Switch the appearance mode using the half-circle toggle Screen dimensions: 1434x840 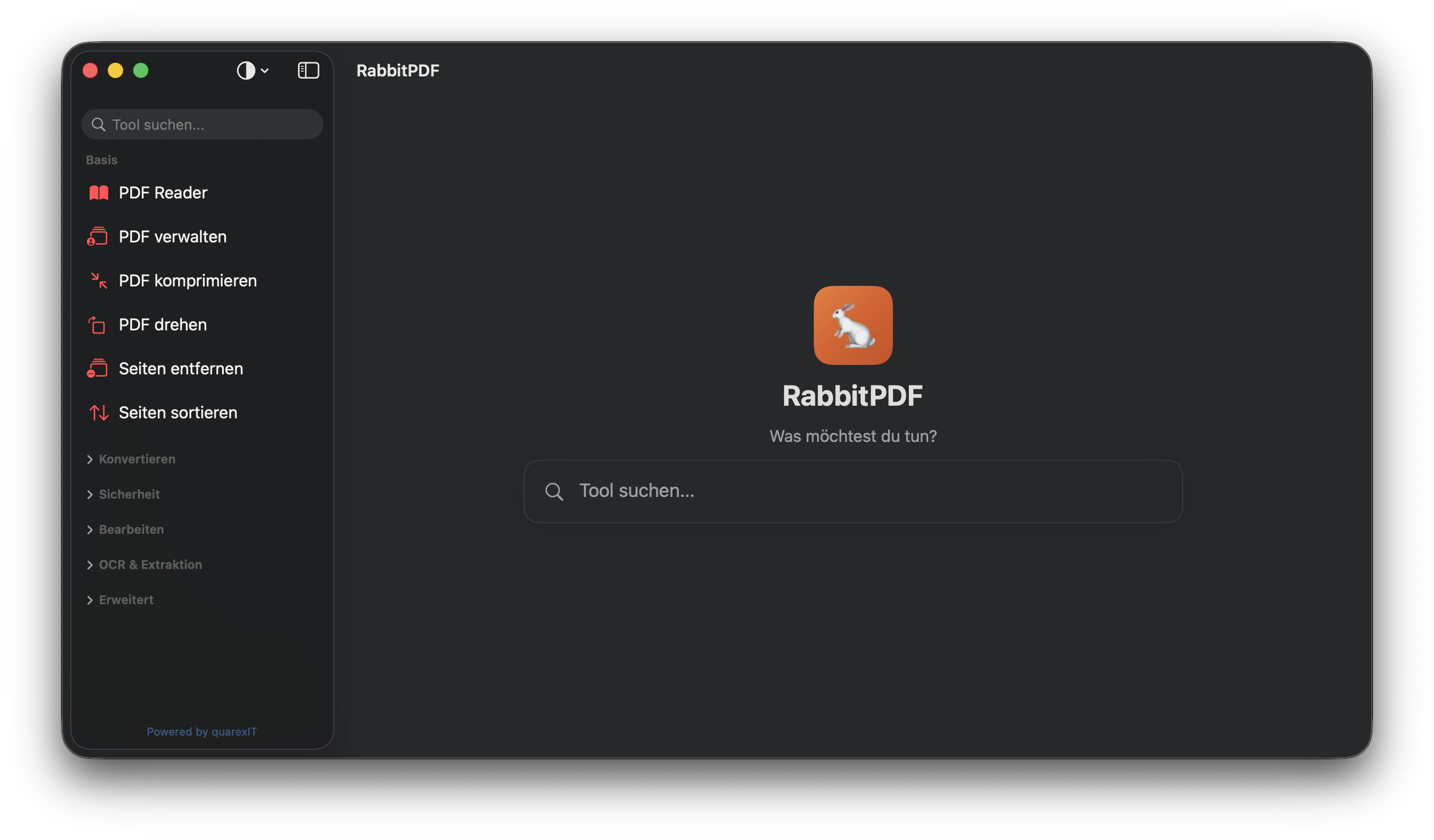click(245, 70)
